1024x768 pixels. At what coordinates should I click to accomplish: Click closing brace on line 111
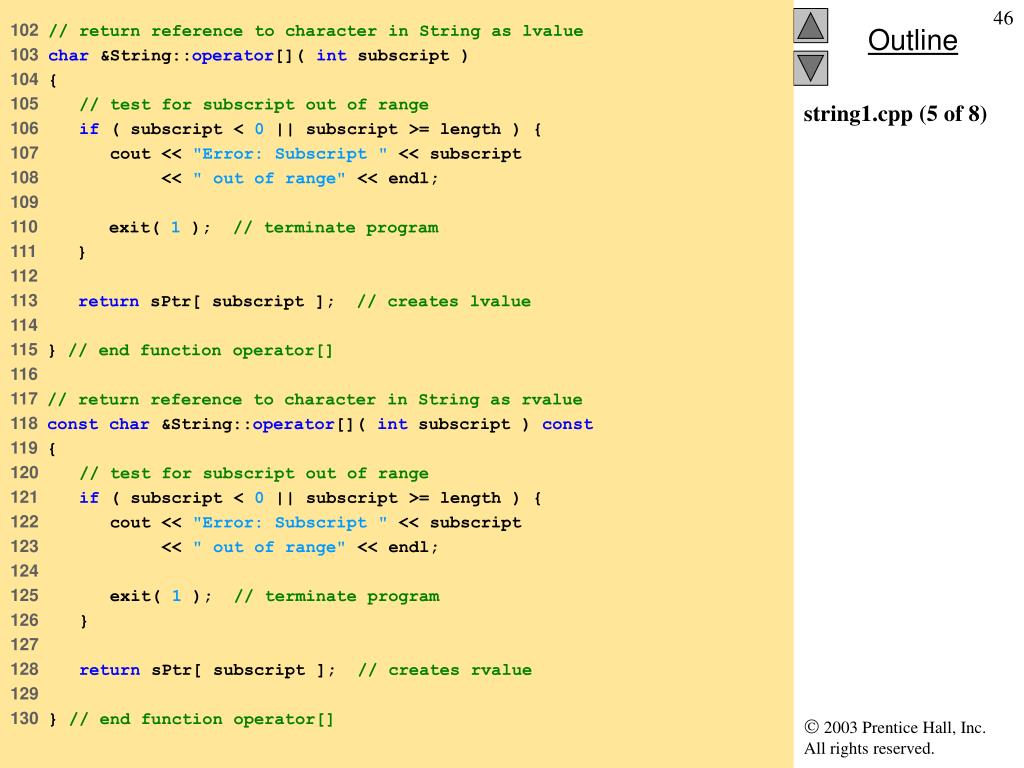coord(82,252)
